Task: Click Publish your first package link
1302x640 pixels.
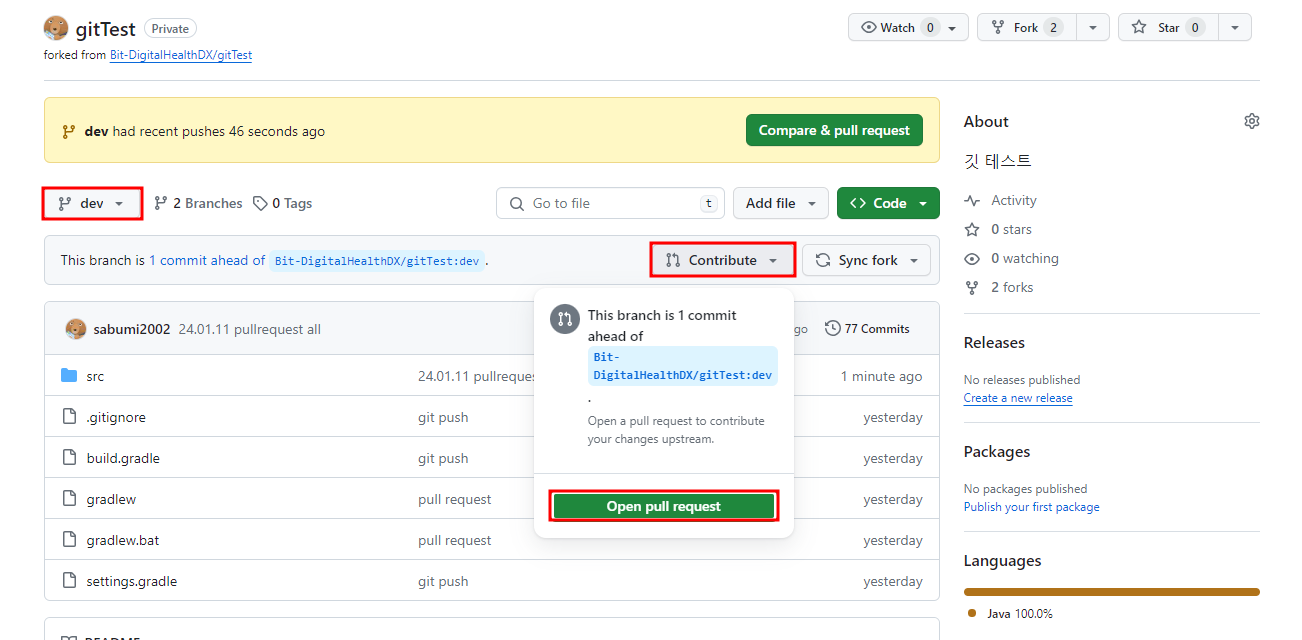Action: click(x=1031, y=507)
